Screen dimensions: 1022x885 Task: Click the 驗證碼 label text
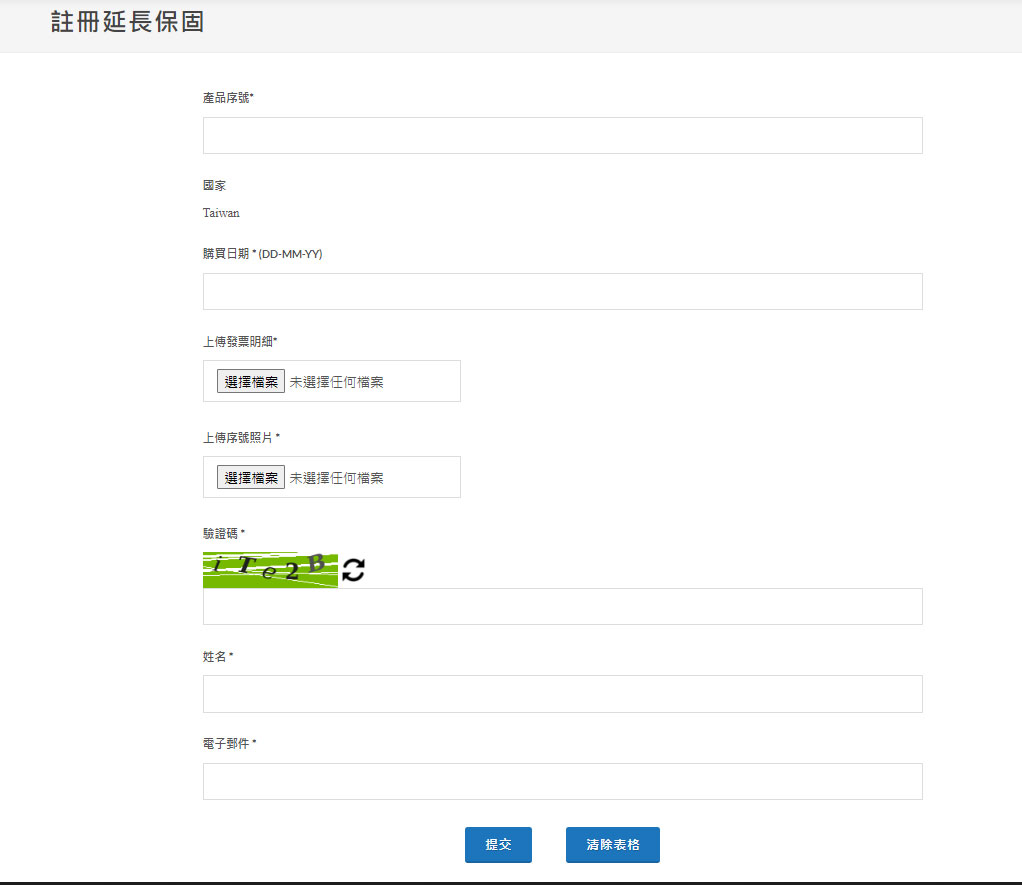point(224,533)
